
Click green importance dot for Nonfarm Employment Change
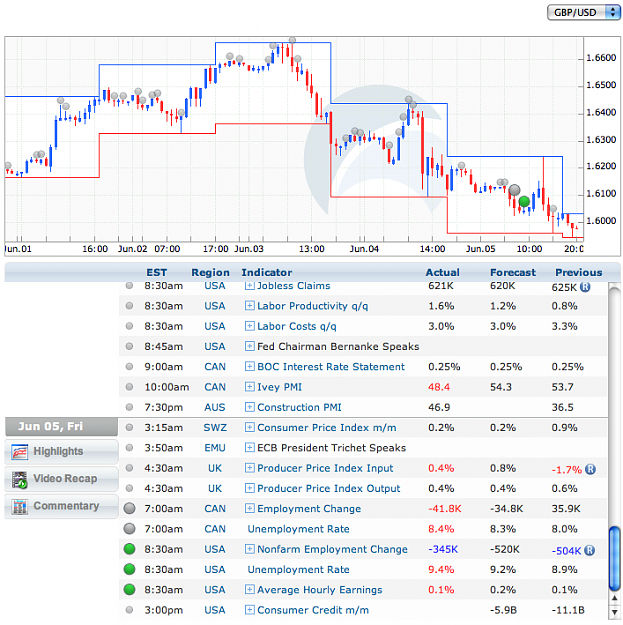click(x=129, y=549)
